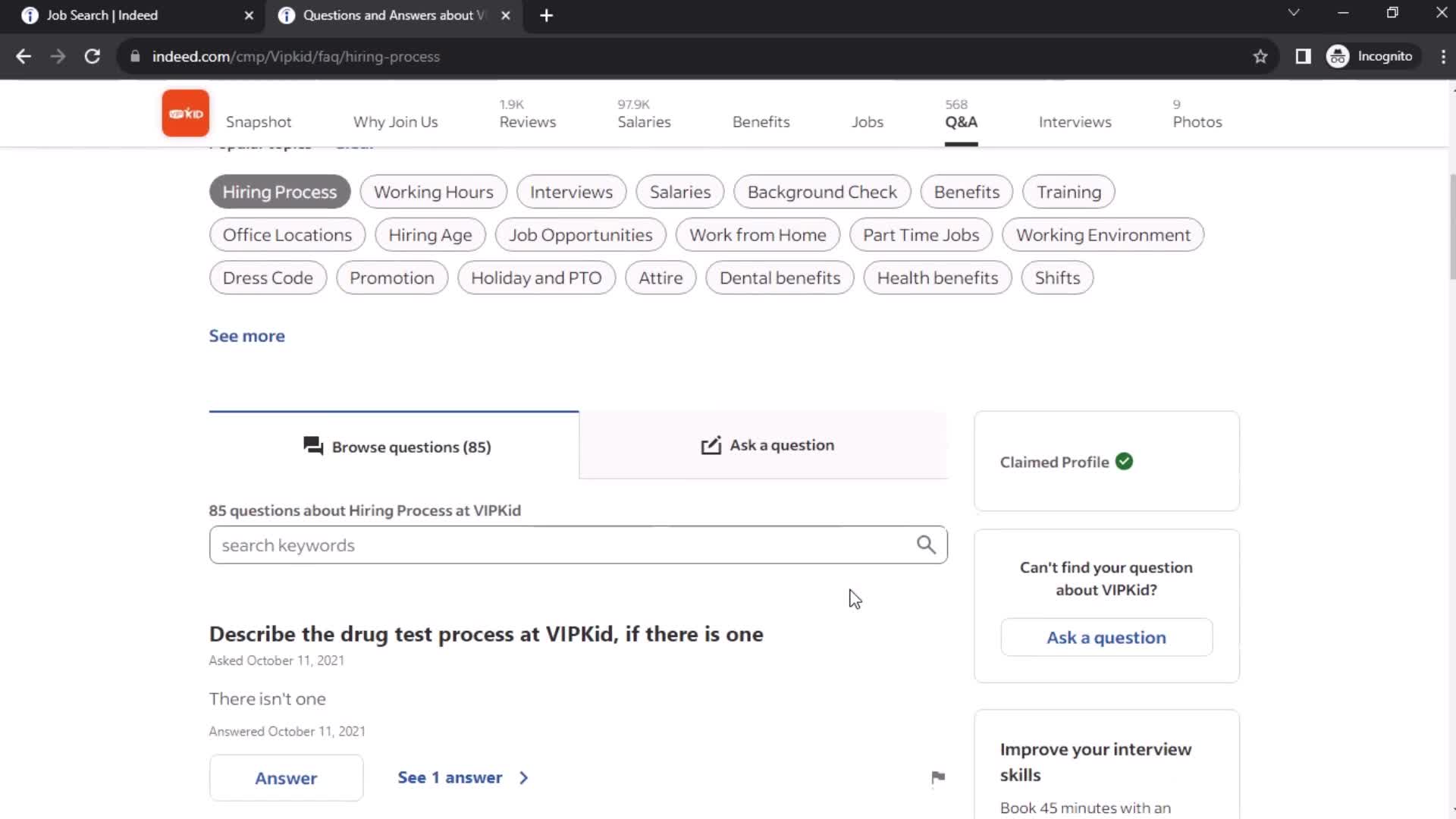The height and width of the screenshot is (819, 1456).
Task: Open the Benefits tab in company nav
Action: [x=761, y=122]
